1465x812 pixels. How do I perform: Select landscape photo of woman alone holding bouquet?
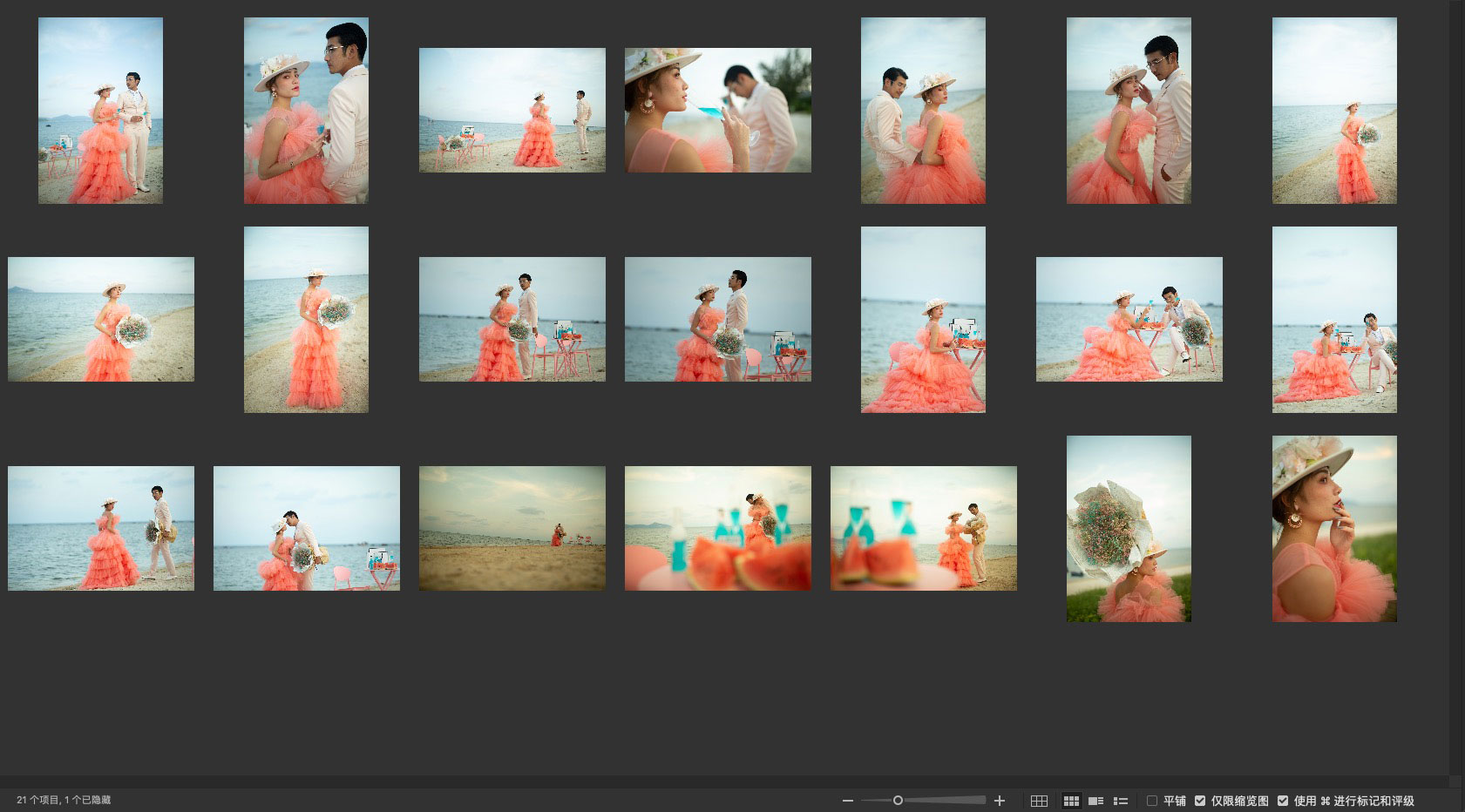point(101,319)
